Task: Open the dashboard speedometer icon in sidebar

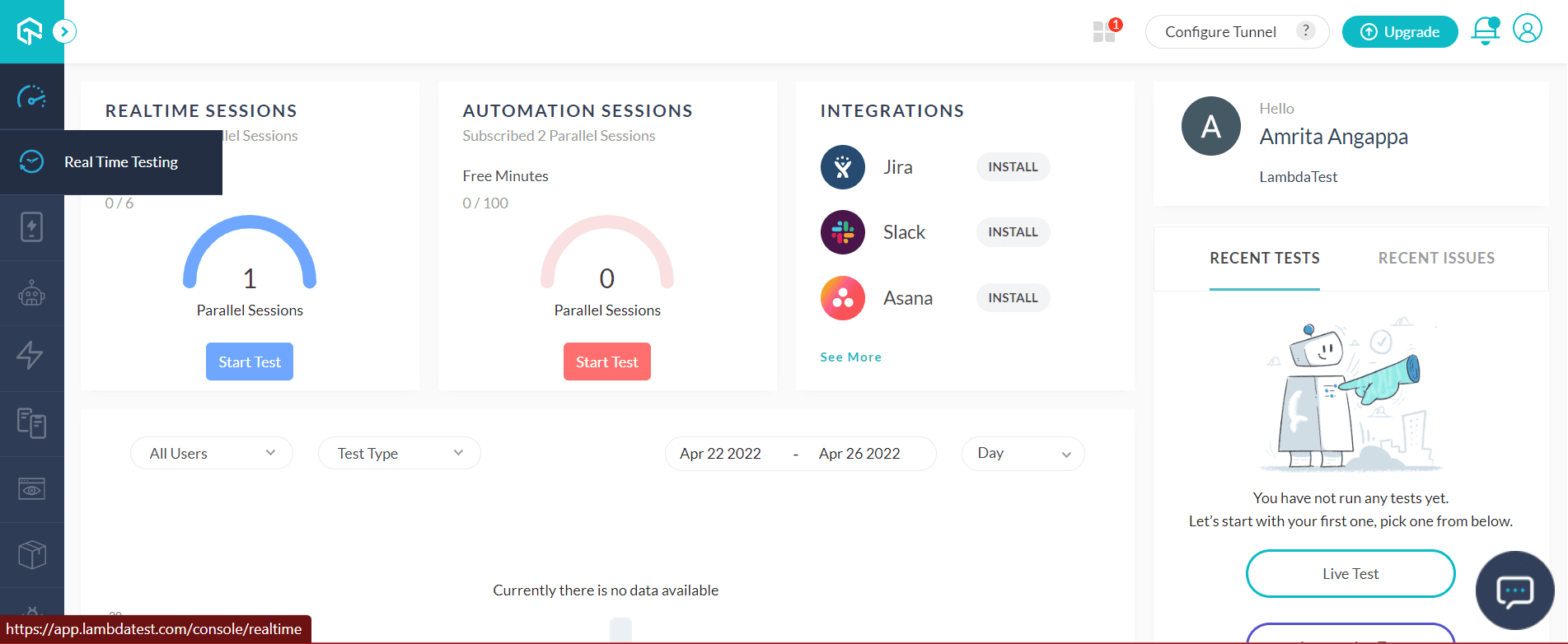Action: 31,97
